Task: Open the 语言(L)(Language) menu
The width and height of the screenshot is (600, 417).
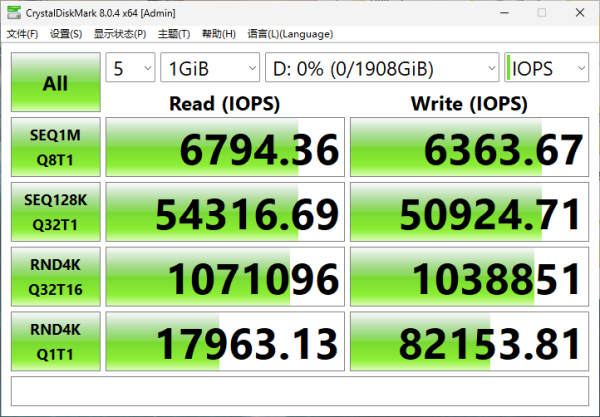Action: click(290, 34)
